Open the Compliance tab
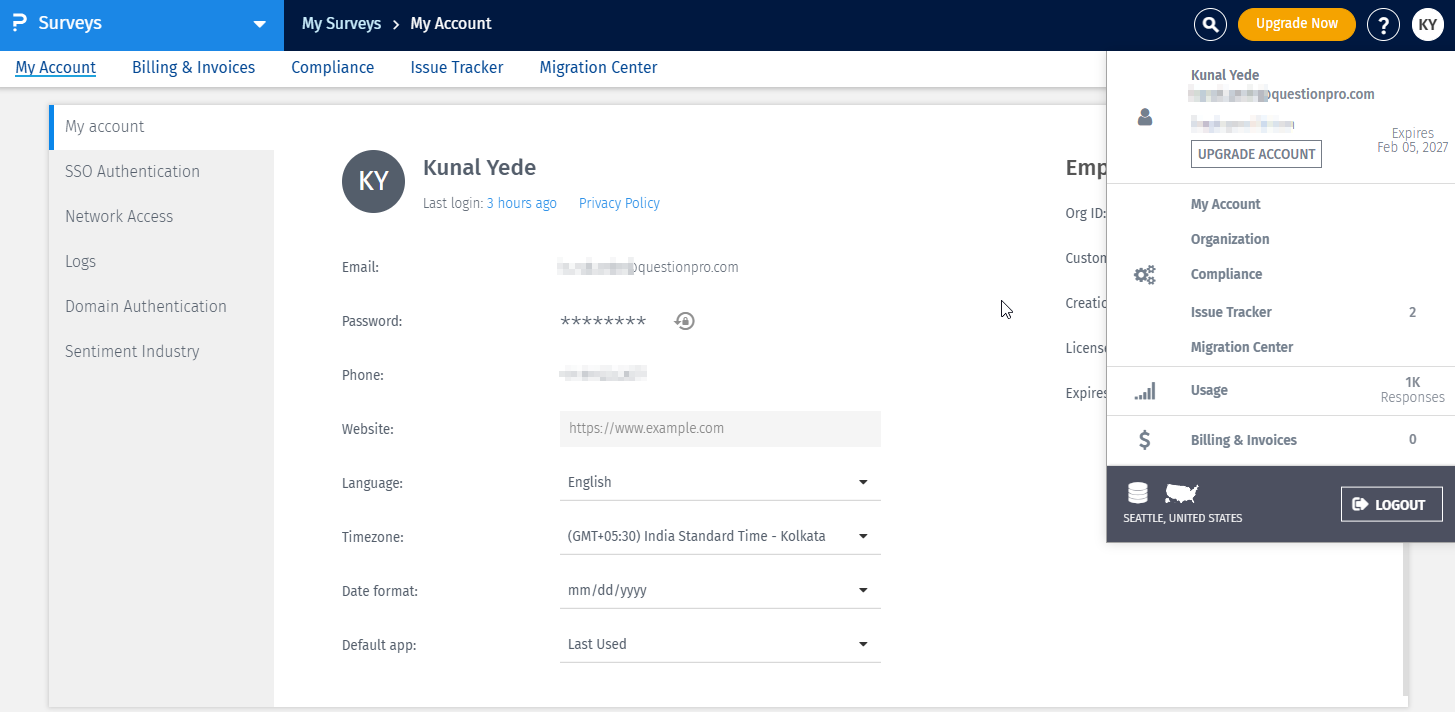Viewport: 1455px width, 712px height. click(332, 68)
